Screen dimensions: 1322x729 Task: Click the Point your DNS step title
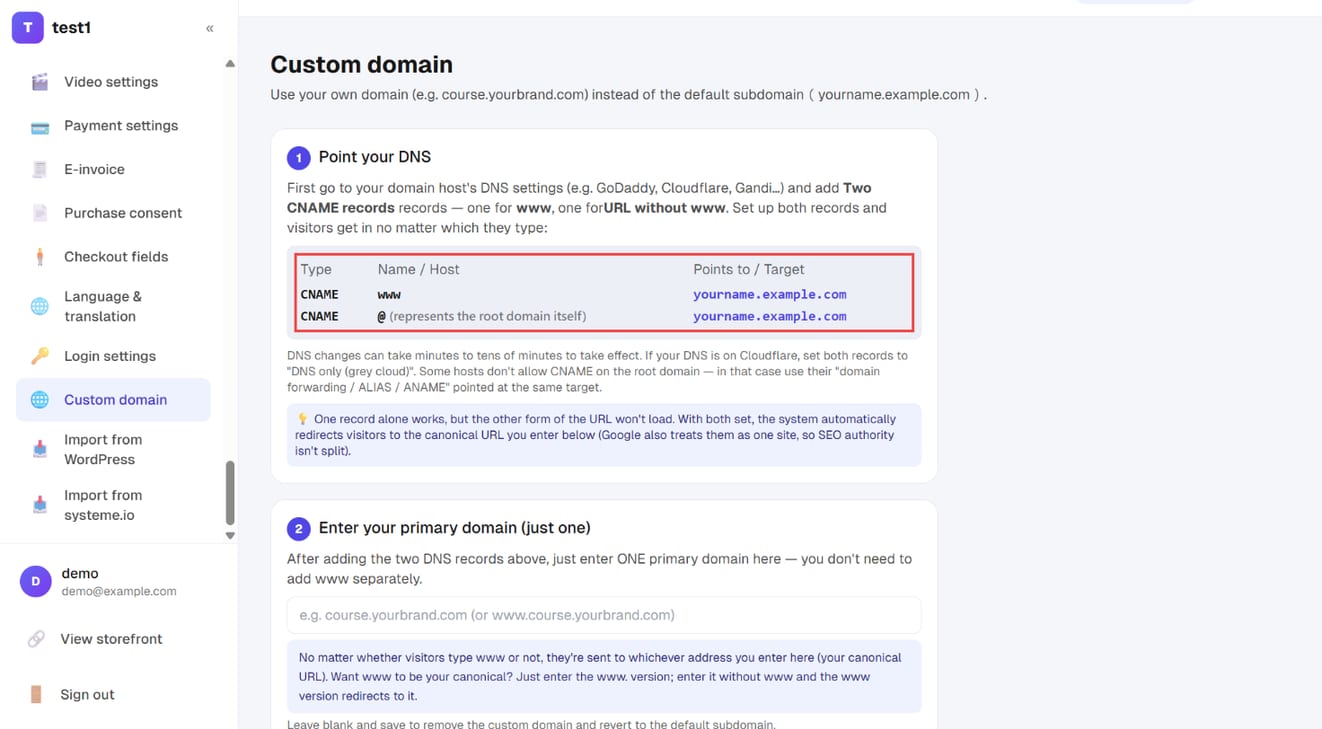(375, 157)
